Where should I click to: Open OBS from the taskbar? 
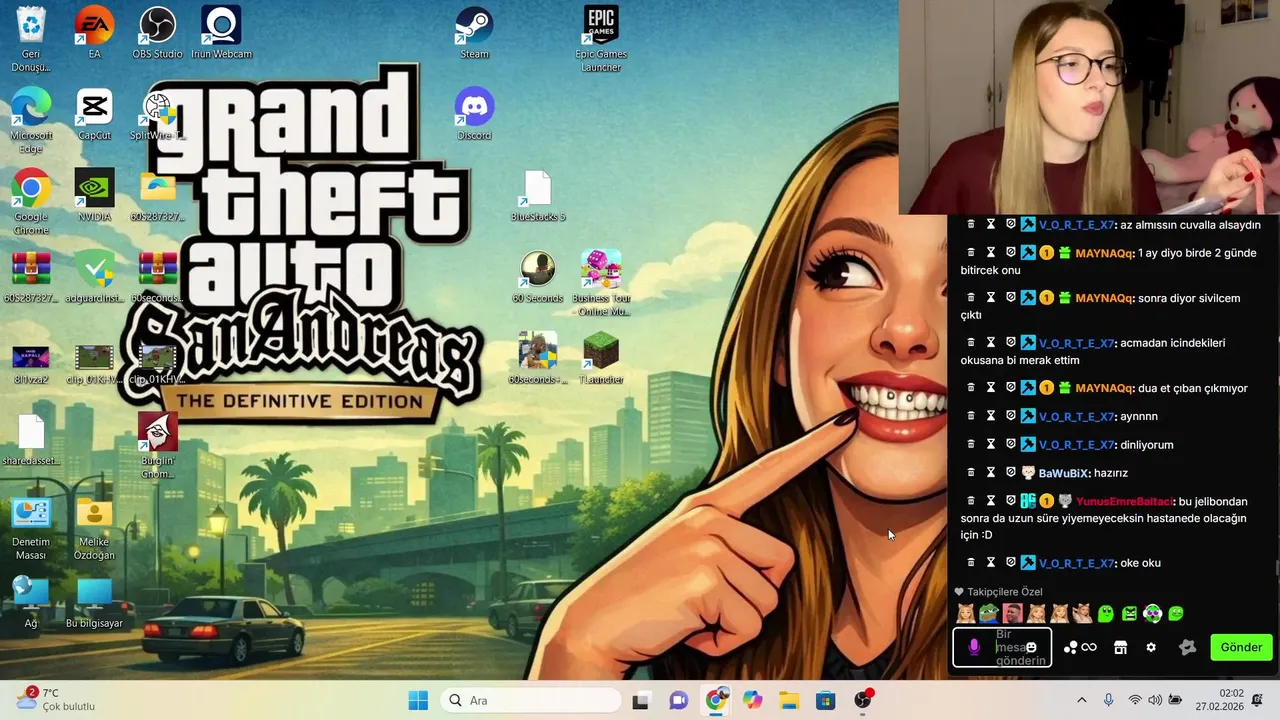pos(863,700)
